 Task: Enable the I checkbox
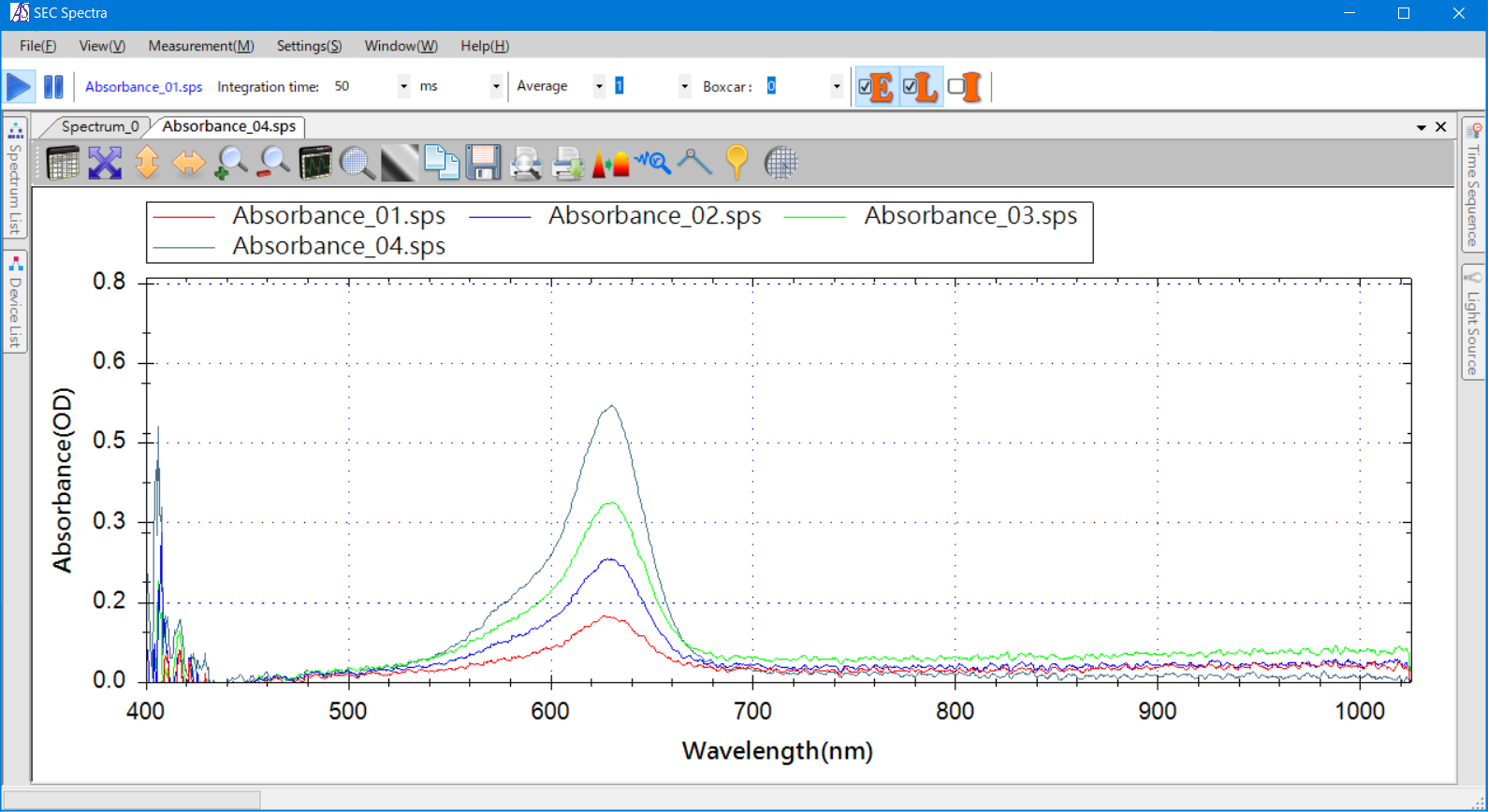tap(956, 87)
